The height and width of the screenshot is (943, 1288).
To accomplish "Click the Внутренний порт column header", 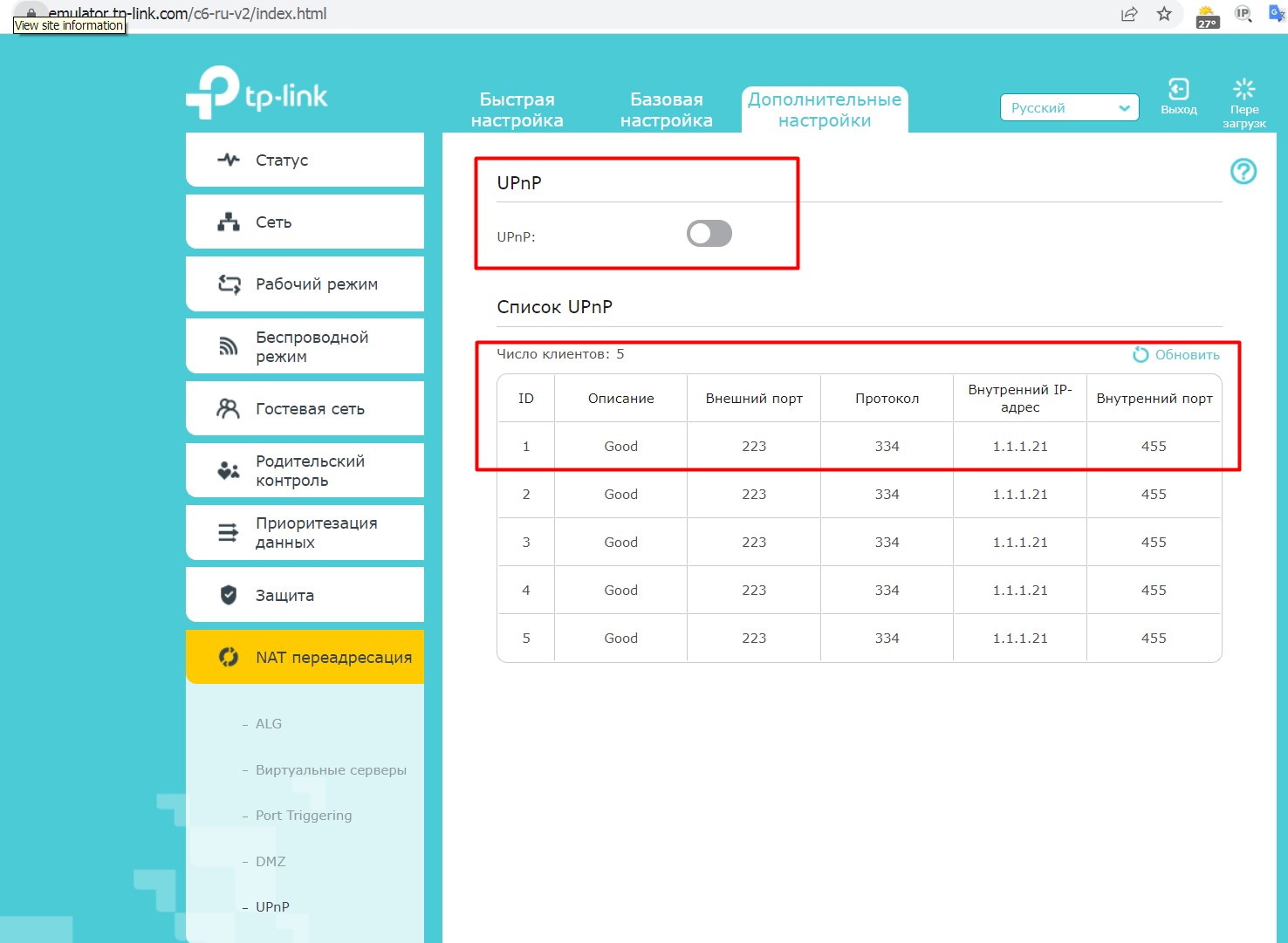I will (1154, 399).
